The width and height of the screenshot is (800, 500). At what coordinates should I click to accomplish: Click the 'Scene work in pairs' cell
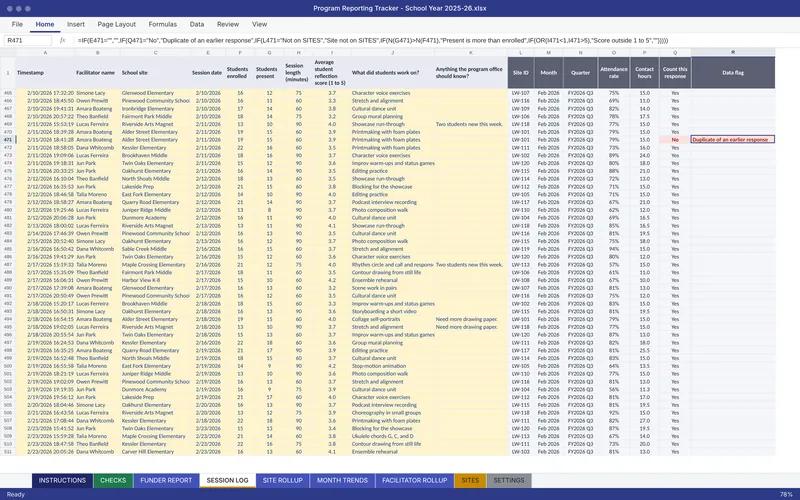(393, 288)
